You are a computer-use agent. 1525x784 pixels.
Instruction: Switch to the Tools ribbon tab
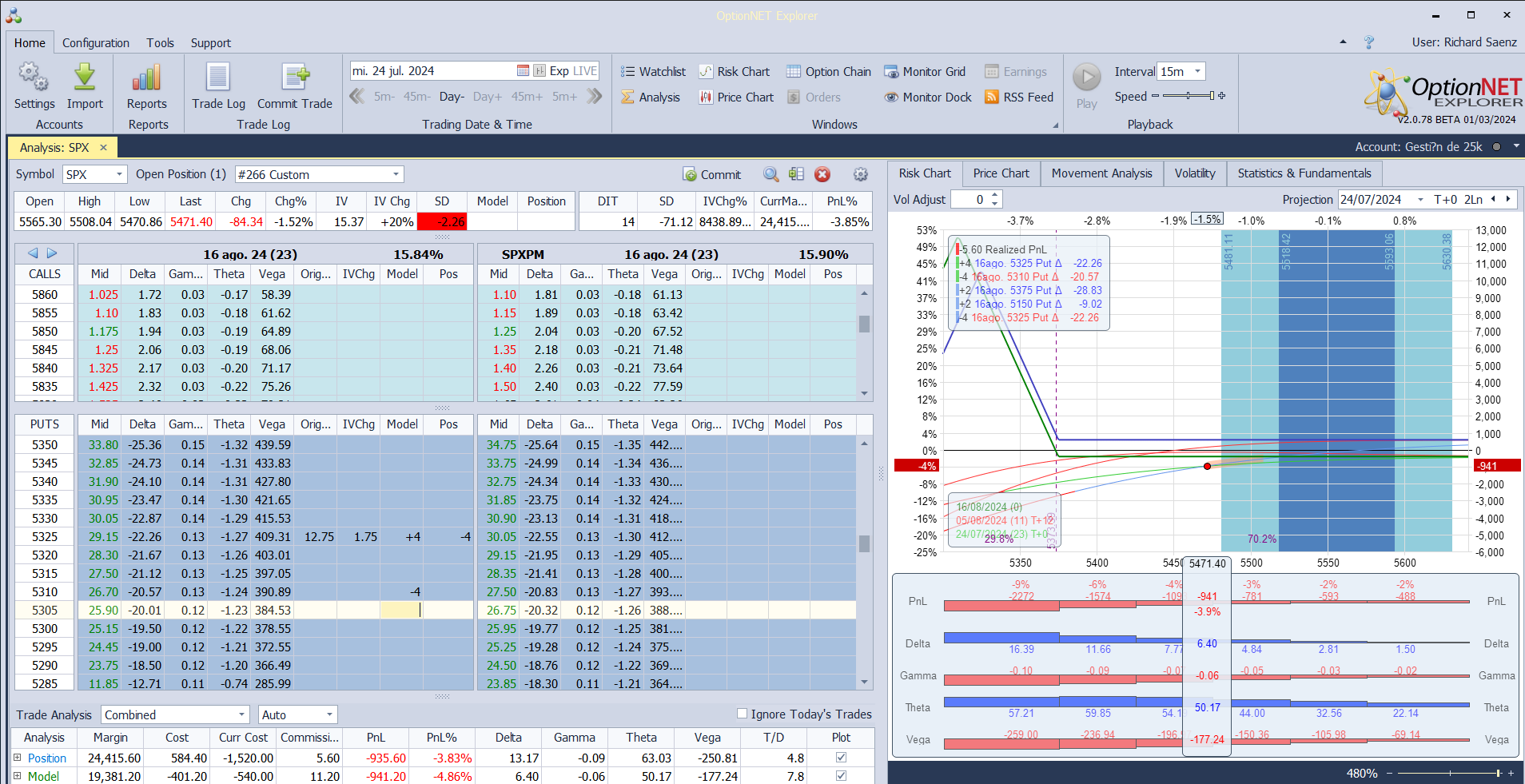pyautogui.click(x=160, y=43)
